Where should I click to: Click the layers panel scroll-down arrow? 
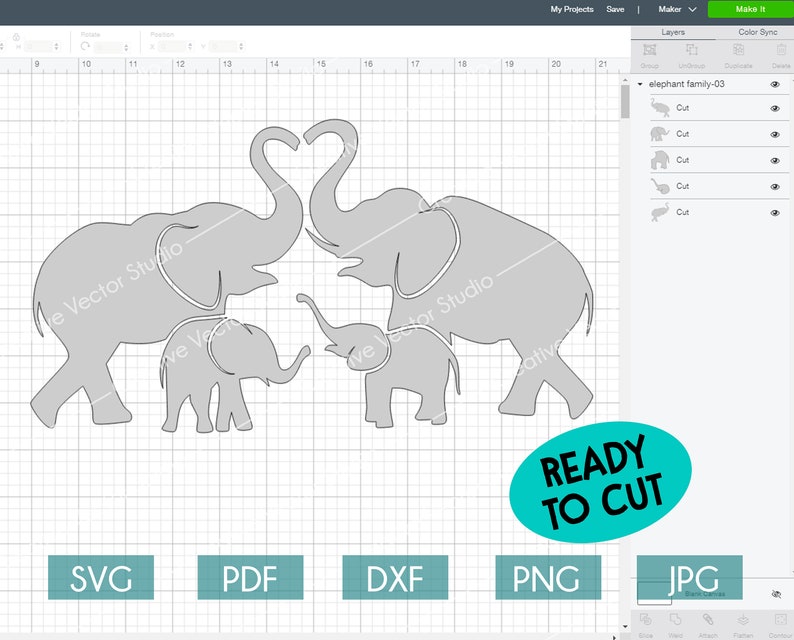click(x=625, y=626)
